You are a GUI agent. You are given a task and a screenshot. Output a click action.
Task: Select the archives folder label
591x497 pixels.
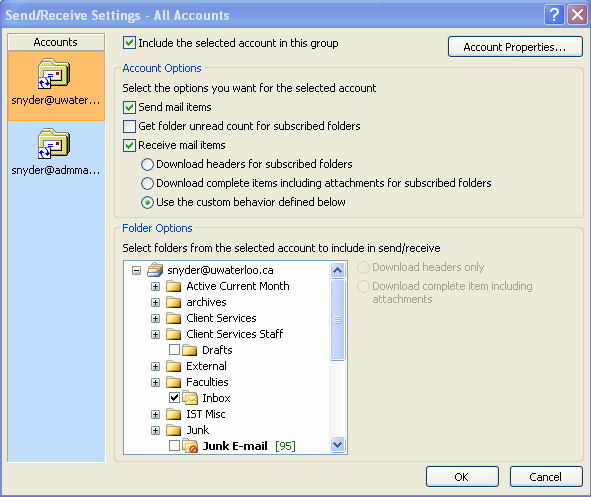pyautogui.click(x=206, y=302)
